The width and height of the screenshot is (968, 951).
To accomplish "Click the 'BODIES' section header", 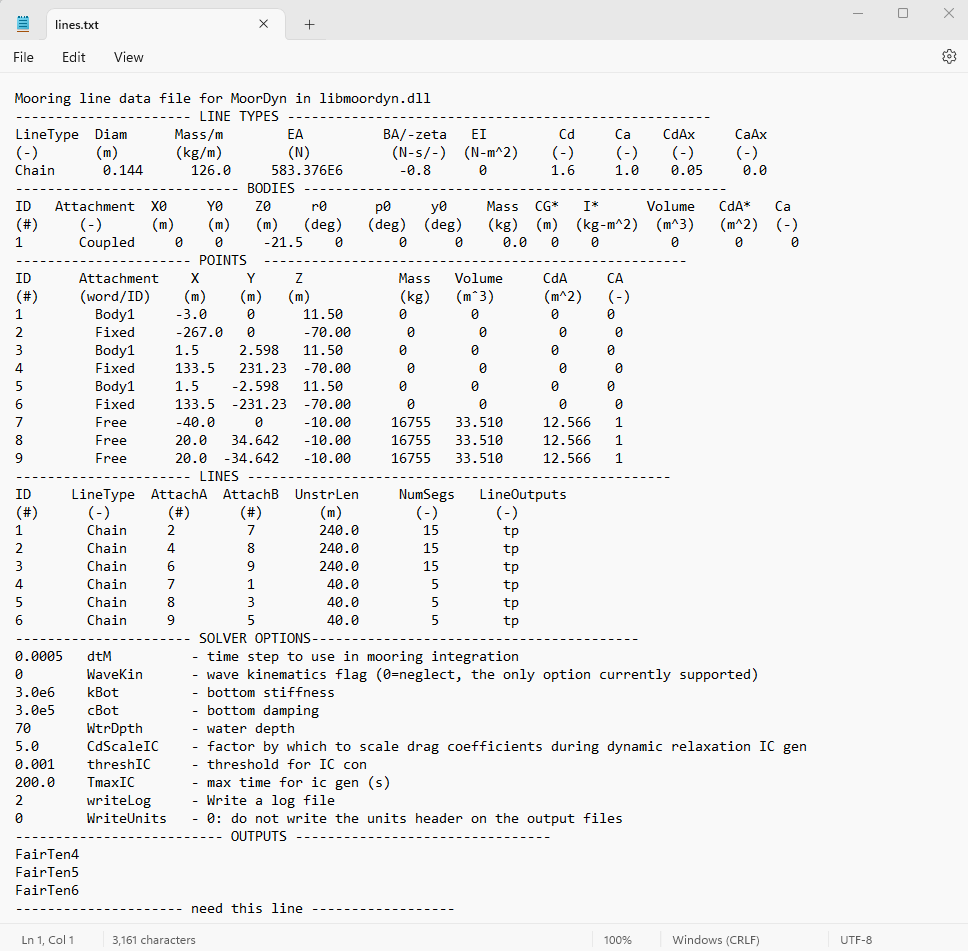I will [270, 188].
